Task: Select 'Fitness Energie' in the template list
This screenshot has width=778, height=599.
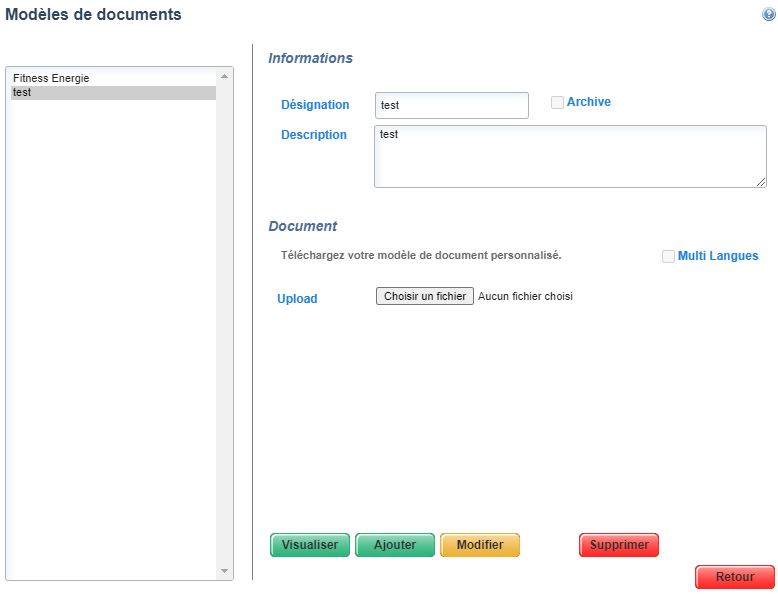Action: 51,78
